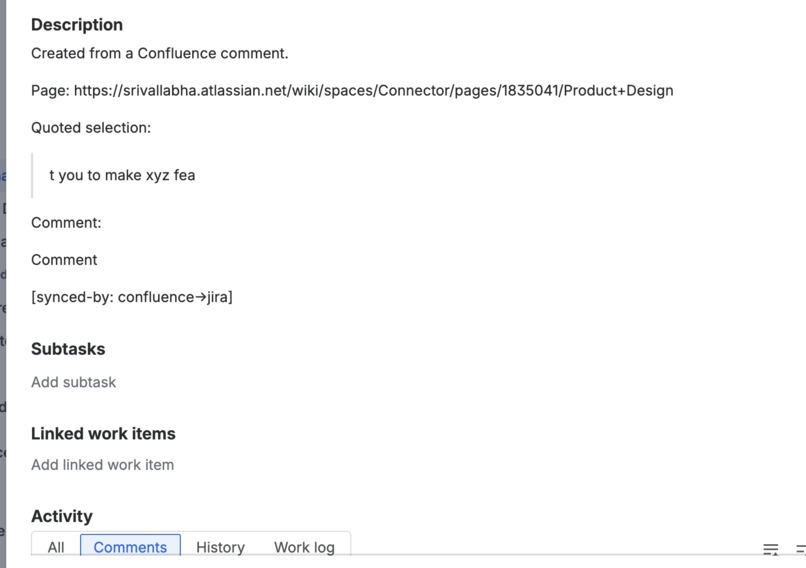This screenshot has width=806, height=568.
Task: Click the Linked work items heading
Action: tap(103, 433)
